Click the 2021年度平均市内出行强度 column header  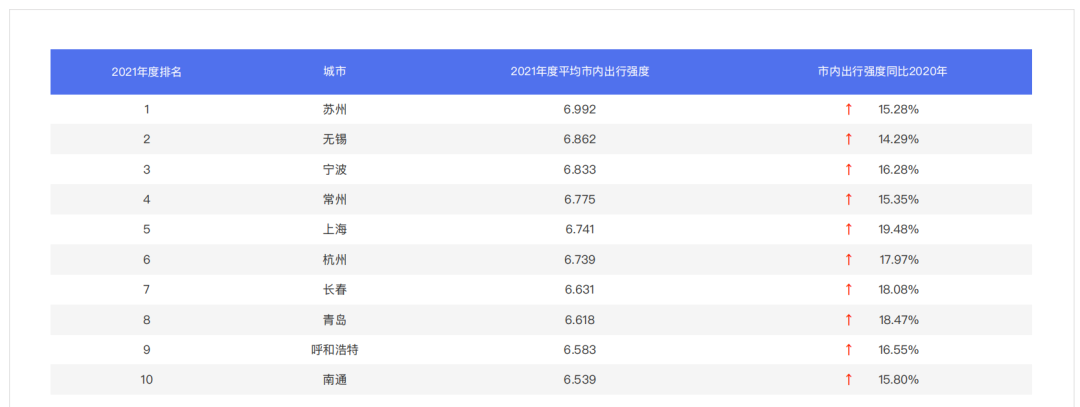click(x=580, y=72)
